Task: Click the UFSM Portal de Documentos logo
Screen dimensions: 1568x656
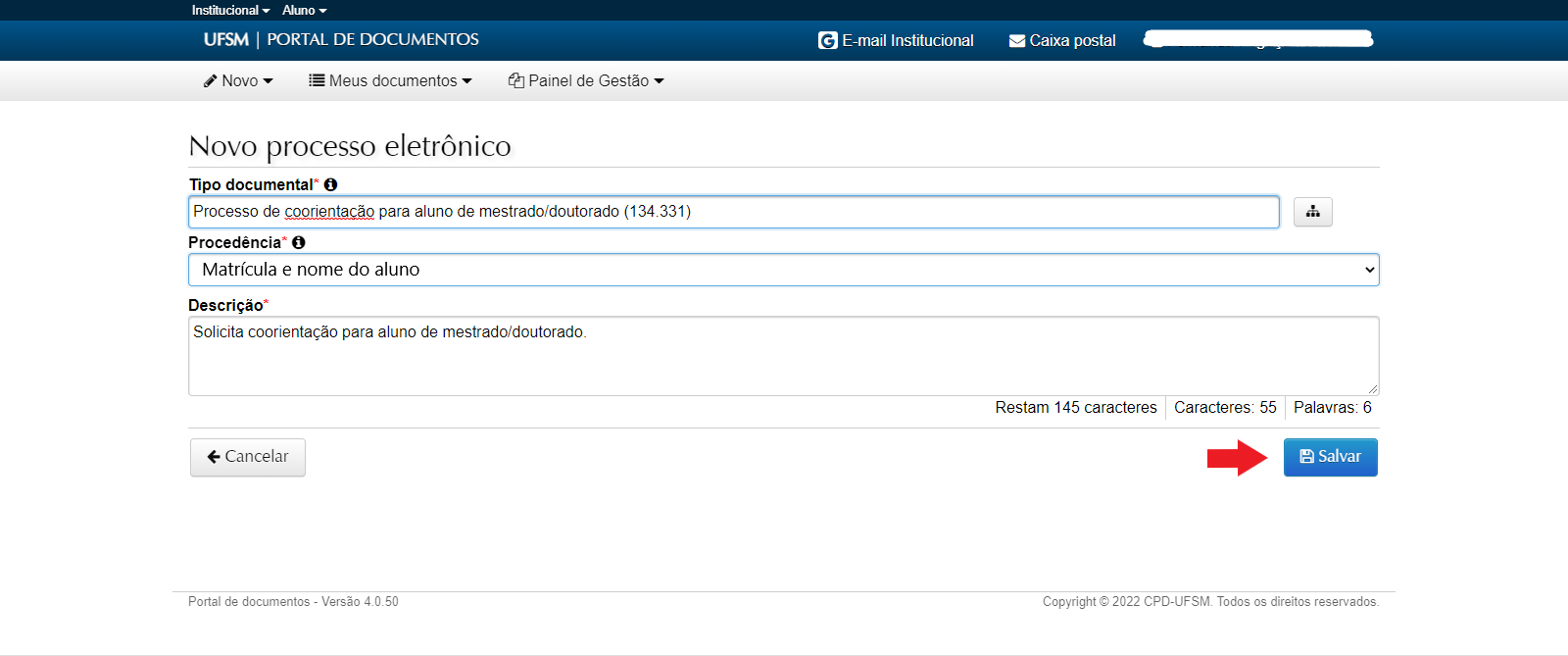Action: tap(341, 40)
